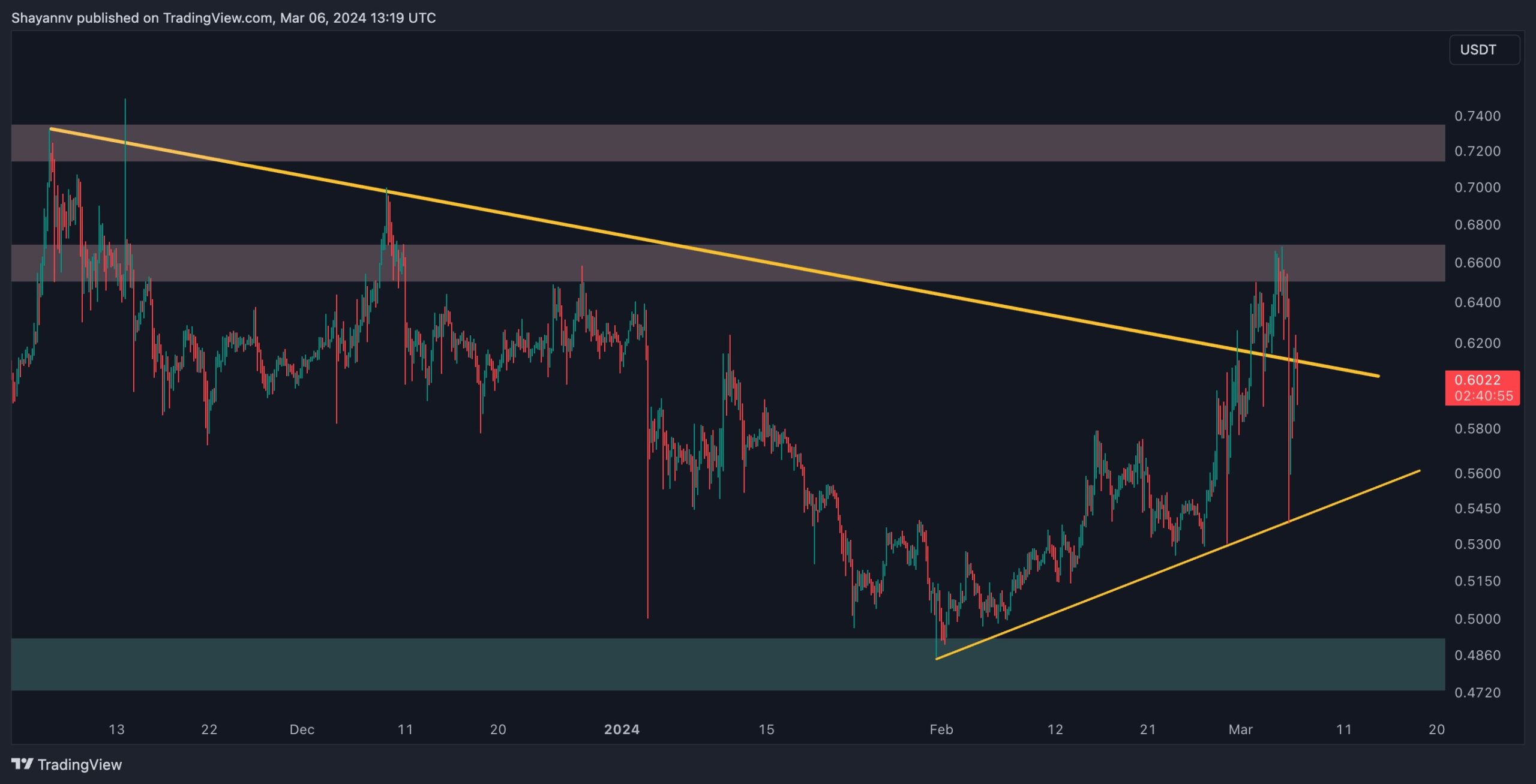Screen dimensions: 1536x784
Task: Click the 0.4720 price axis label
Action: [x=1477, y=693]
